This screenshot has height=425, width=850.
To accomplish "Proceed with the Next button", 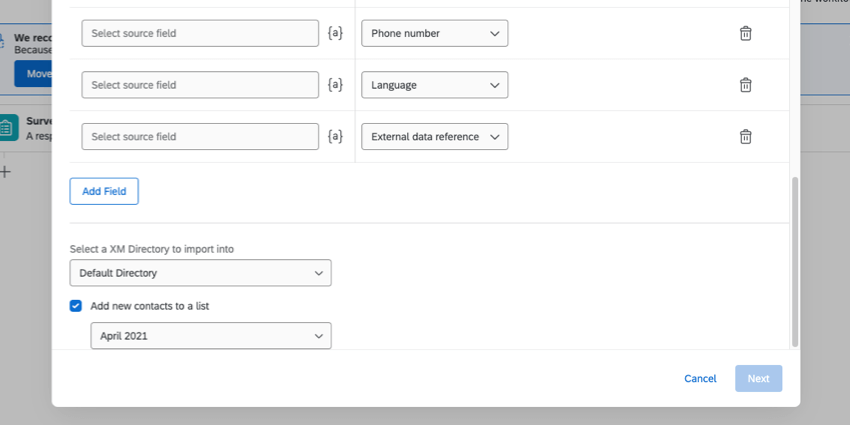I will tap(758, 379).
